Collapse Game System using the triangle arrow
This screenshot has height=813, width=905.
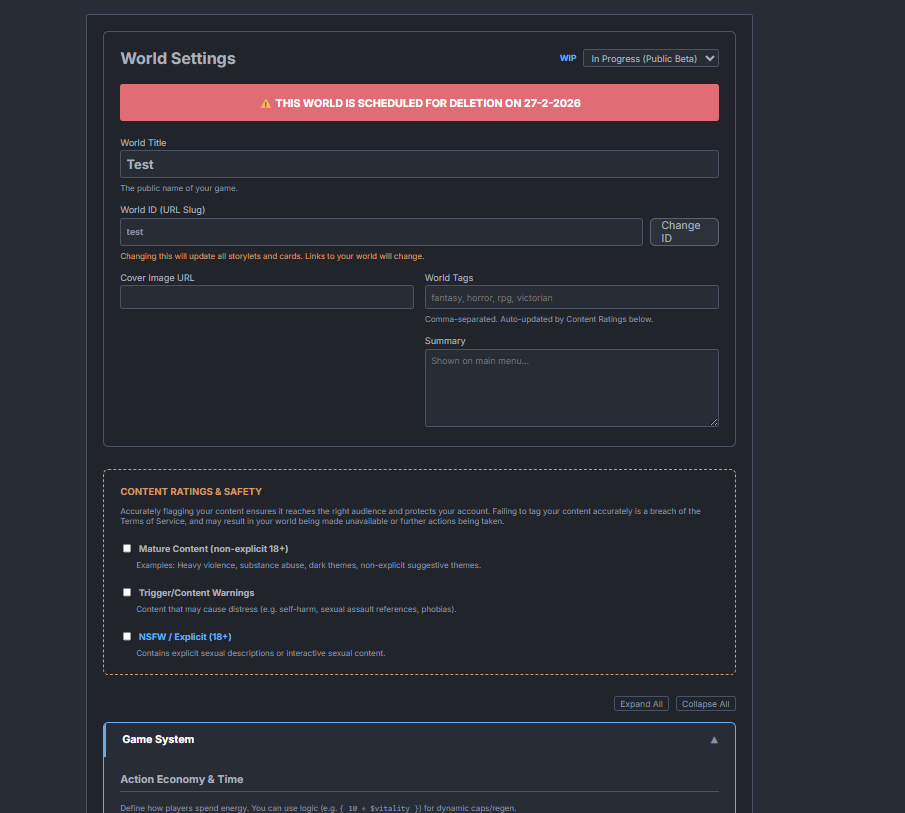click(x=714, y=740)
